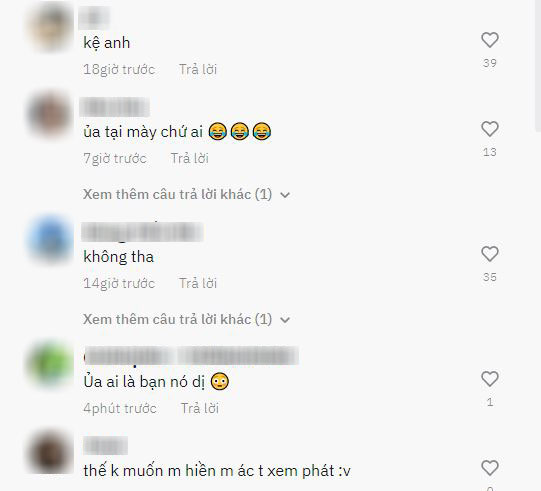541x491 pixels.
Task: Click the scrollbar on the right edge
Action: 538,66
